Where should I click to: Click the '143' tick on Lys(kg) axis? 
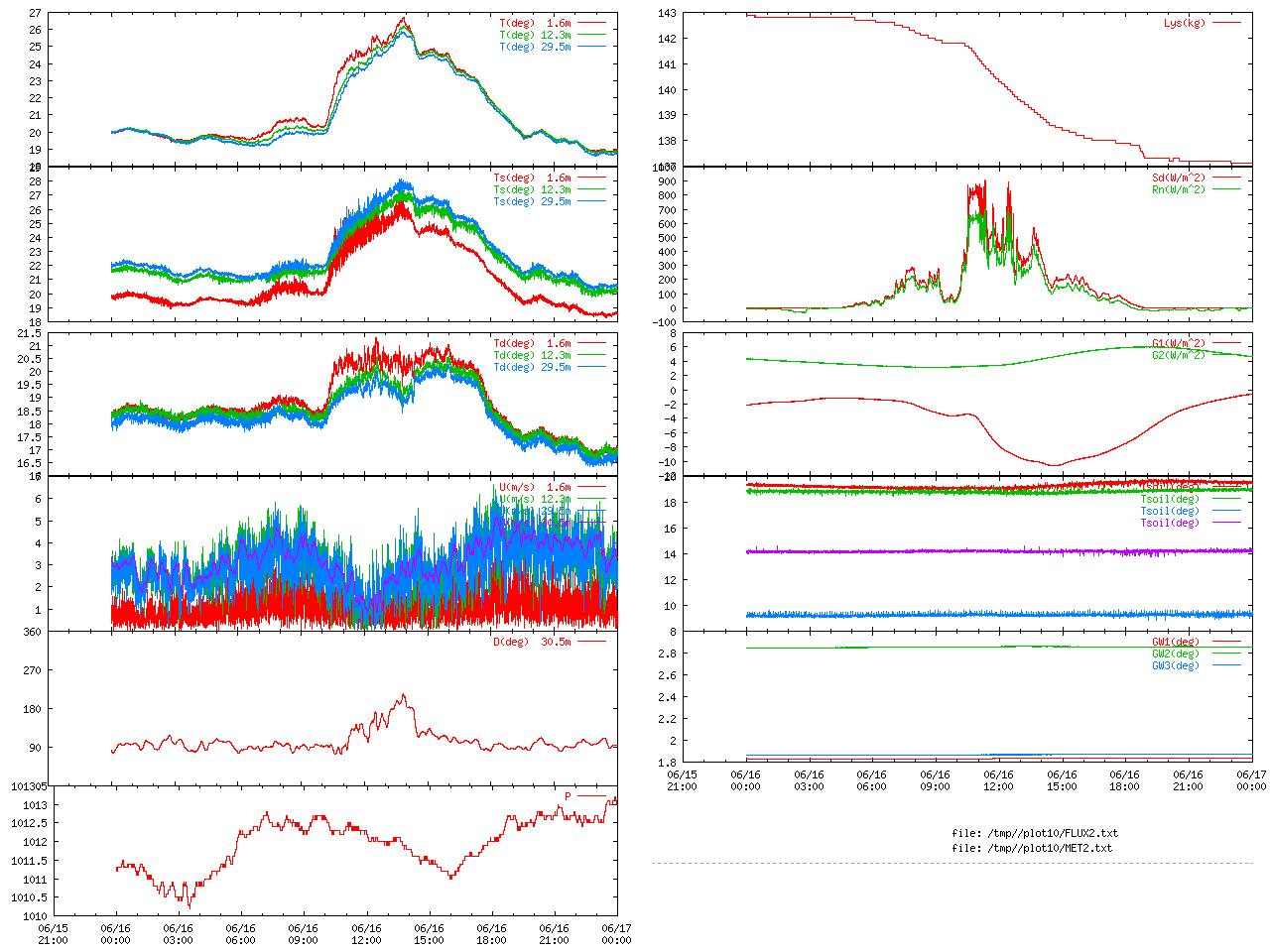click(x=667, y=14)
